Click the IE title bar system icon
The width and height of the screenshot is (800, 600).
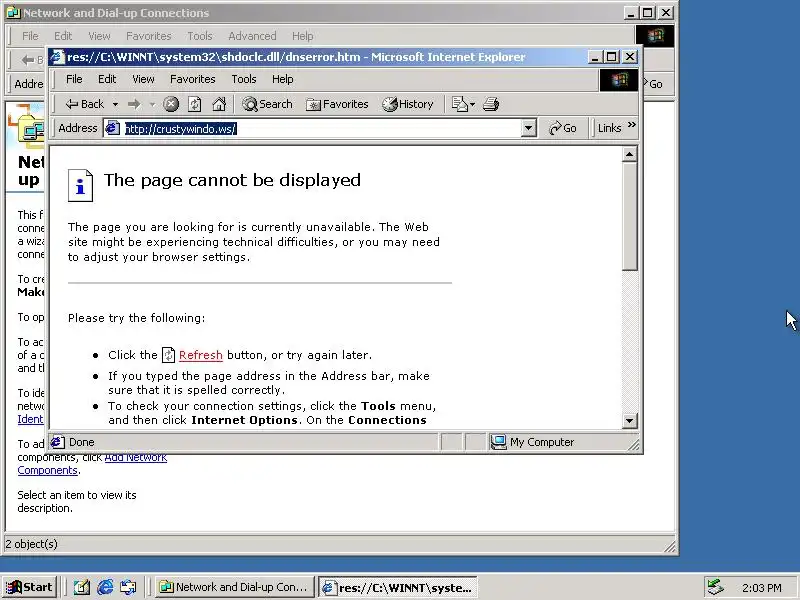click(58, 57)
